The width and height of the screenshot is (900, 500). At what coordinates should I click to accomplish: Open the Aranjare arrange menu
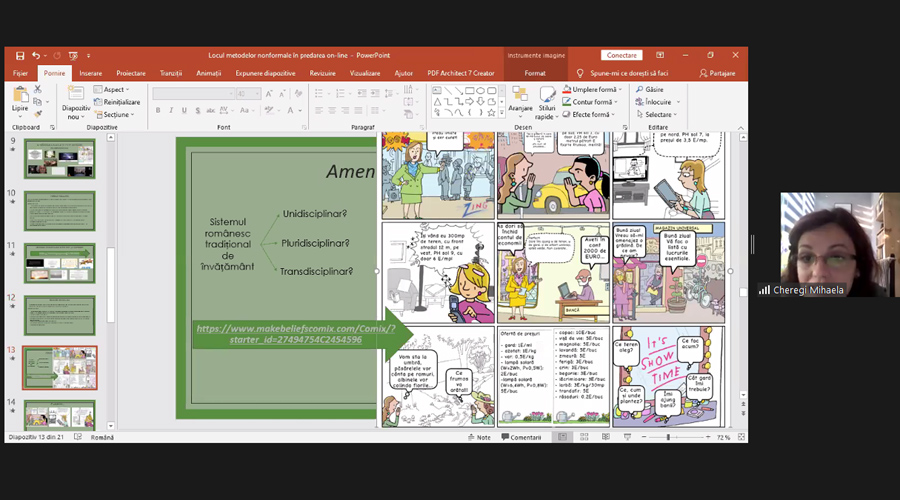pos(521,102)
